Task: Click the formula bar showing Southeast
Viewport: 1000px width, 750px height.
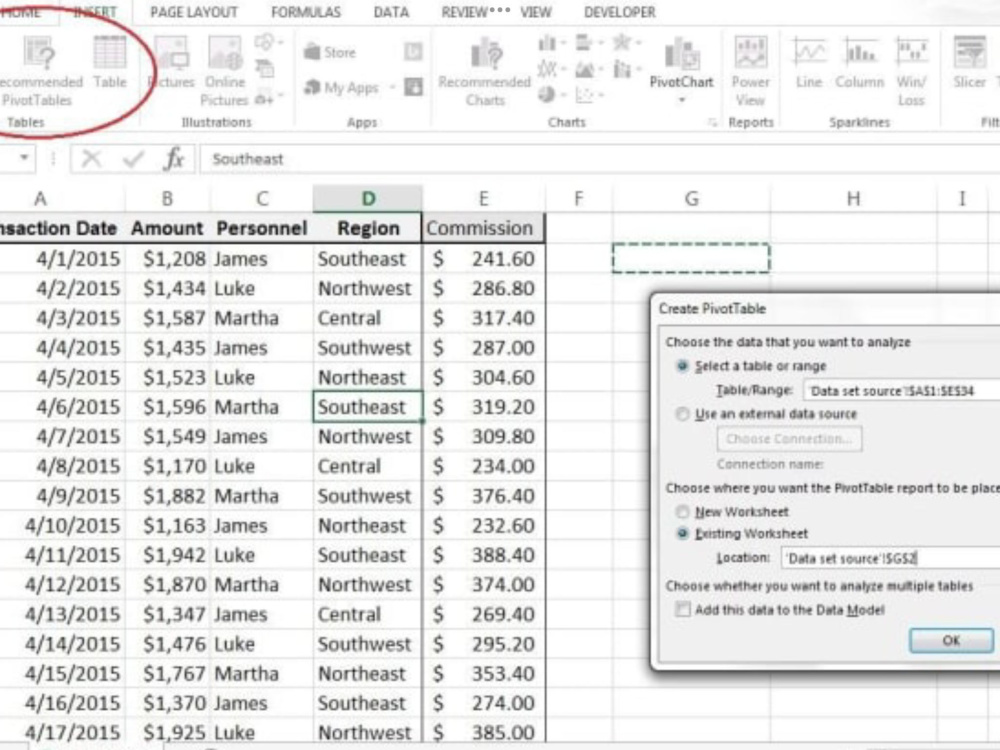Action: pyautogui.click(x=599, y=159)
